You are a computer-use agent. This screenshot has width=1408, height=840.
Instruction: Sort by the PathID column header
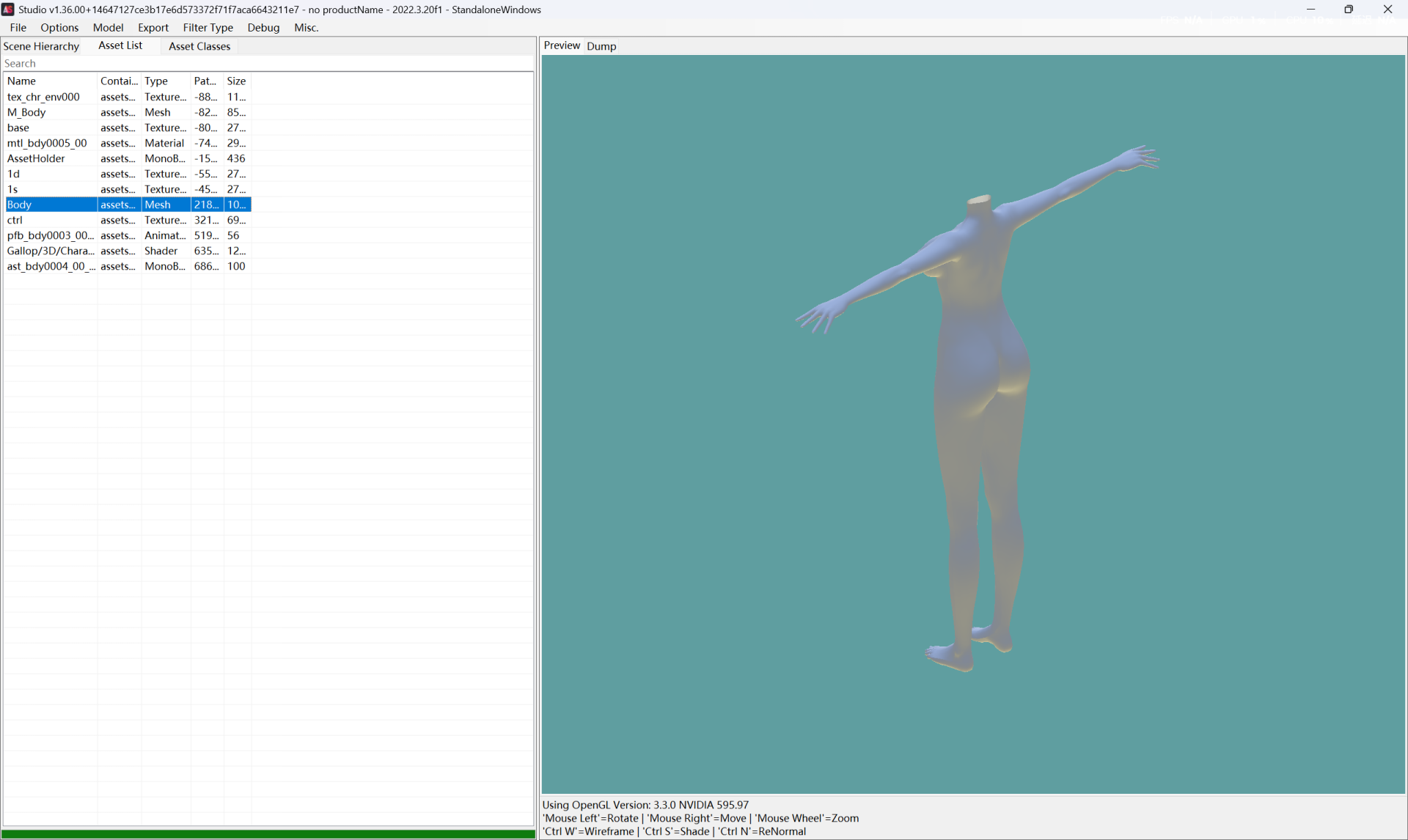tap(207, 81)
